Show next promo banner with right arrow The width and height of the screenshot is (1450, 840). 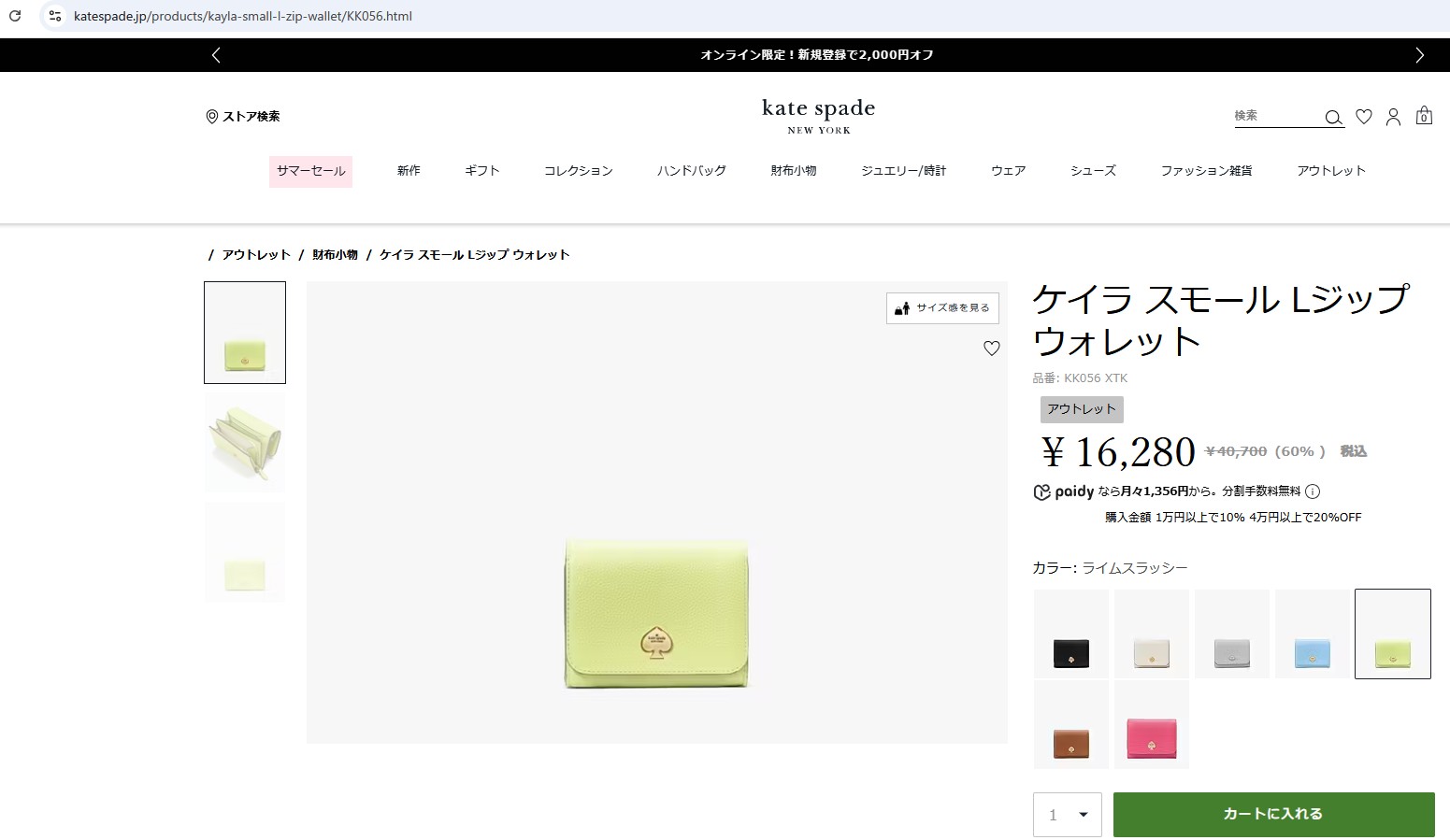coord(1419,55)
